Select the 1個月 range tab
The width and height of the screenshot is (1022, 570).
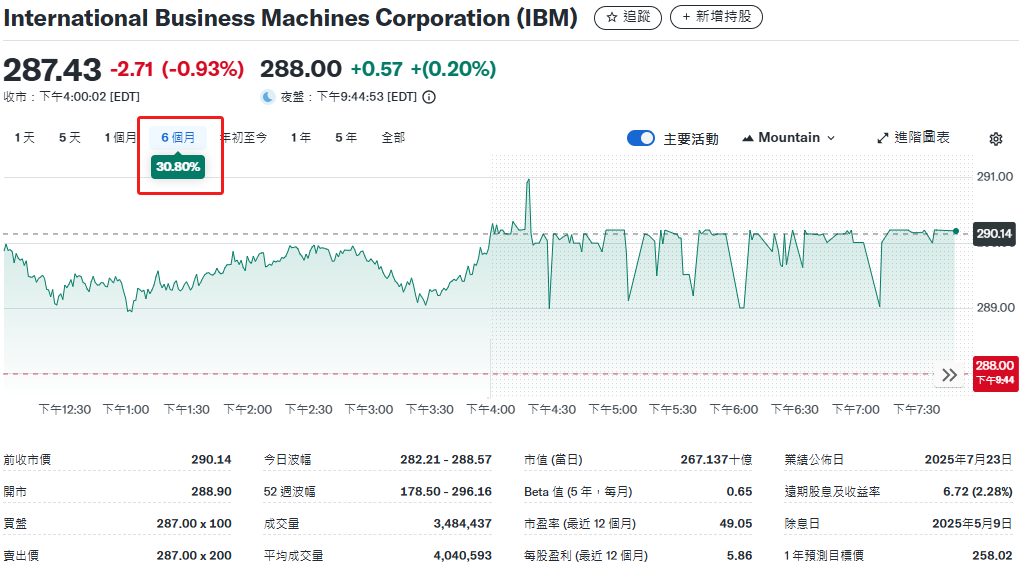click(x=120, y=137)
